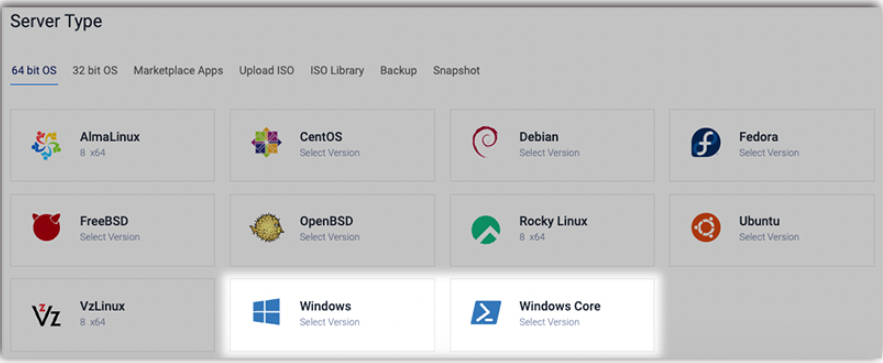Open OpenBSD Select Version dropdown
This screenshot has height=363, width=883.
pyautogui.click(x=329, y=237)
